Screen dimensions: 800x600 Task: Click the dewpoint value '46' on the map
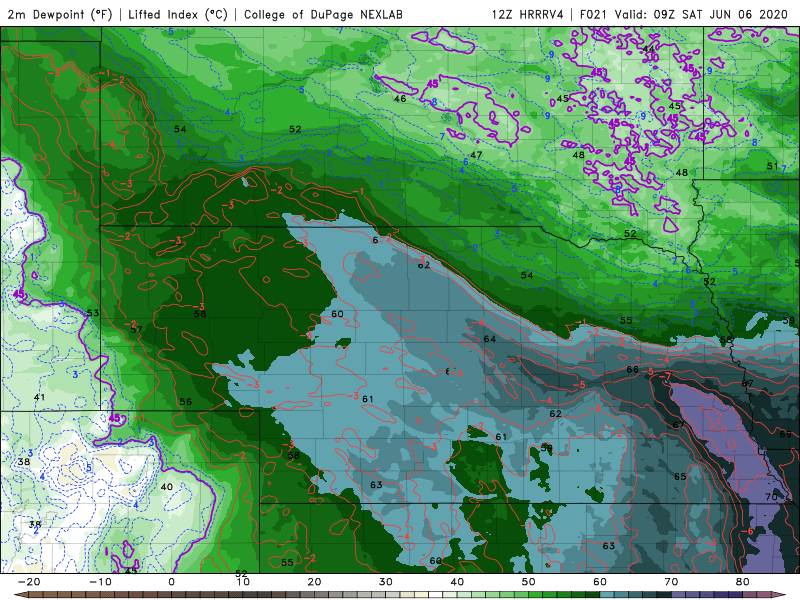coord(400,98)
